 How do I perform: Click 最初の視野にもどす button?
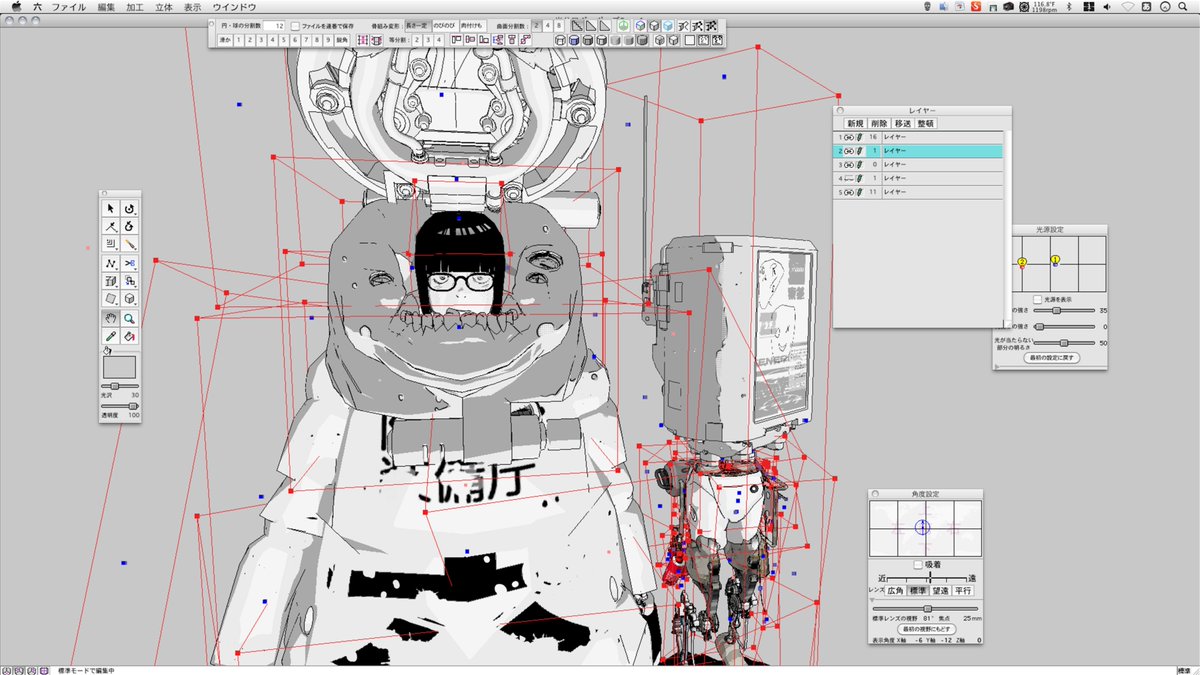pyautogui.click(x=927, y=629)
